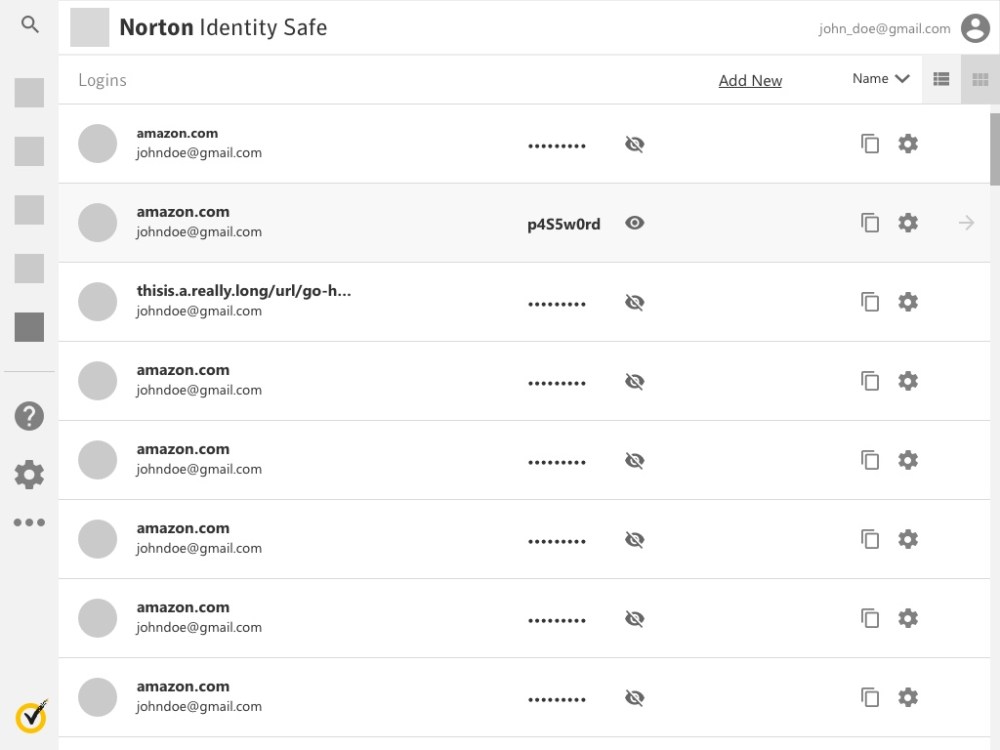Screen dimensions: 1000x750
Task: Switch to grid view layout
Action: (x=980, y=79)
